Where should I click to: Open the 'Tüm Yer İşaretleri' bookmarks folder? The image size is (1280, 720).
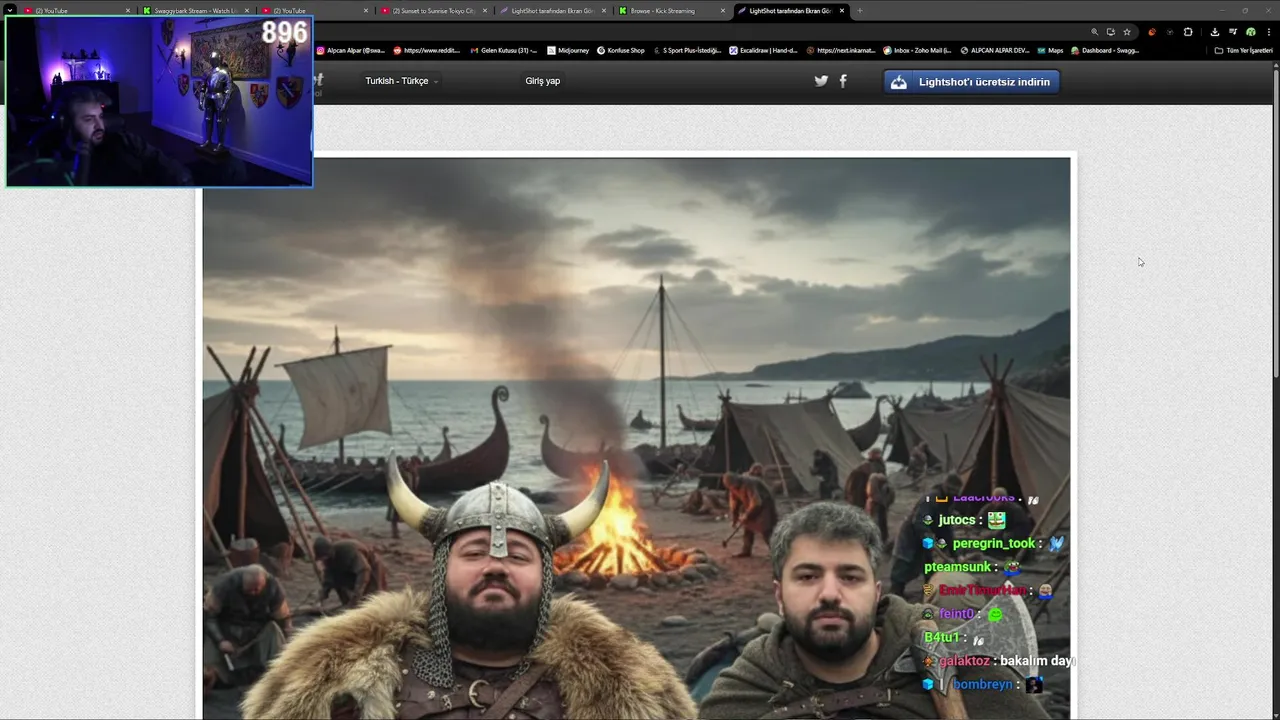(1243, 50)
